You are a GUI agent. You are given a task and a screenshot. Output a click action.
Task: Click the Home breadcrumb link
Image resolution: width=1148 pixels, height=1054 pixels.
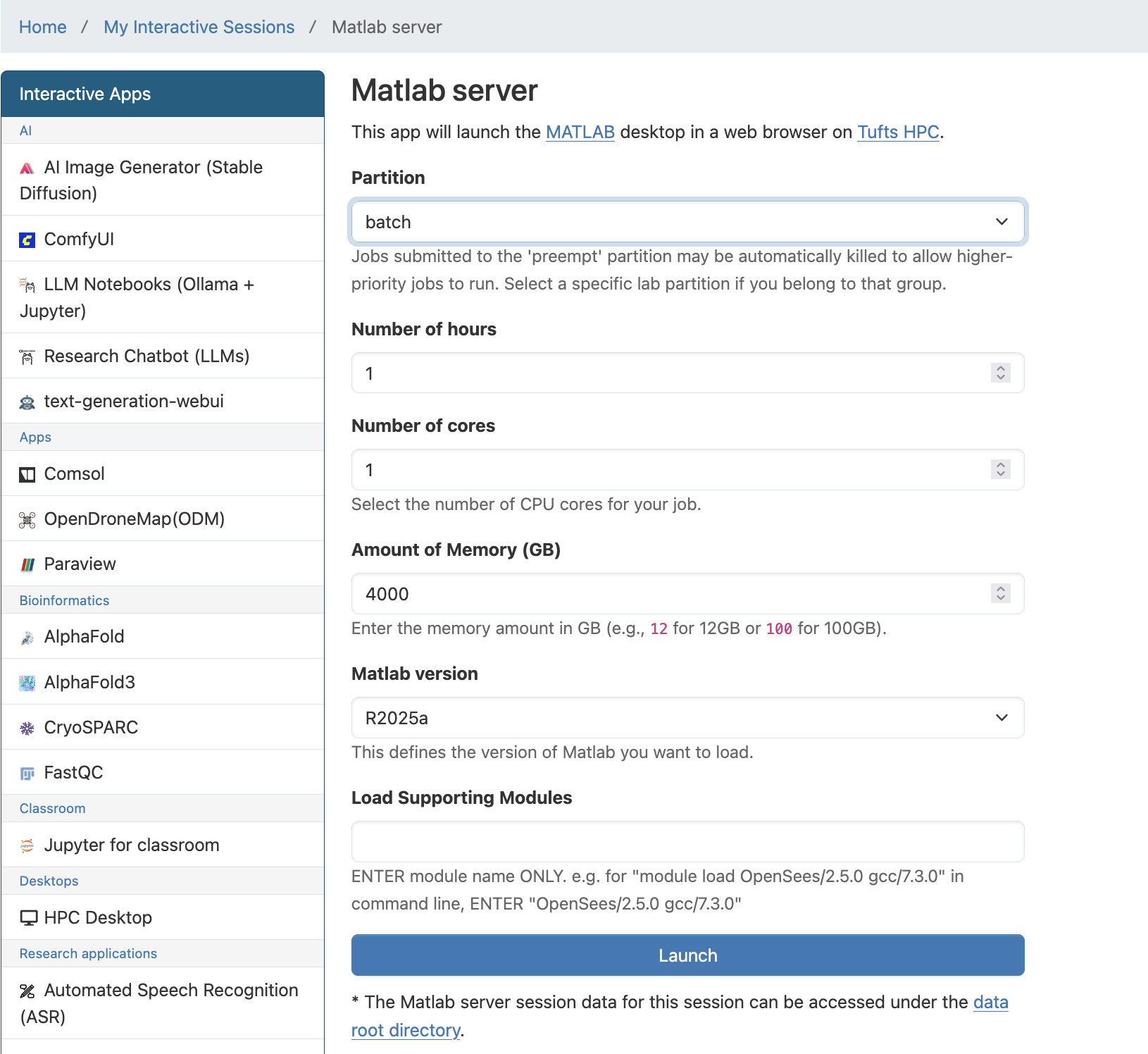pyautogui.click(x=42, y=27)
